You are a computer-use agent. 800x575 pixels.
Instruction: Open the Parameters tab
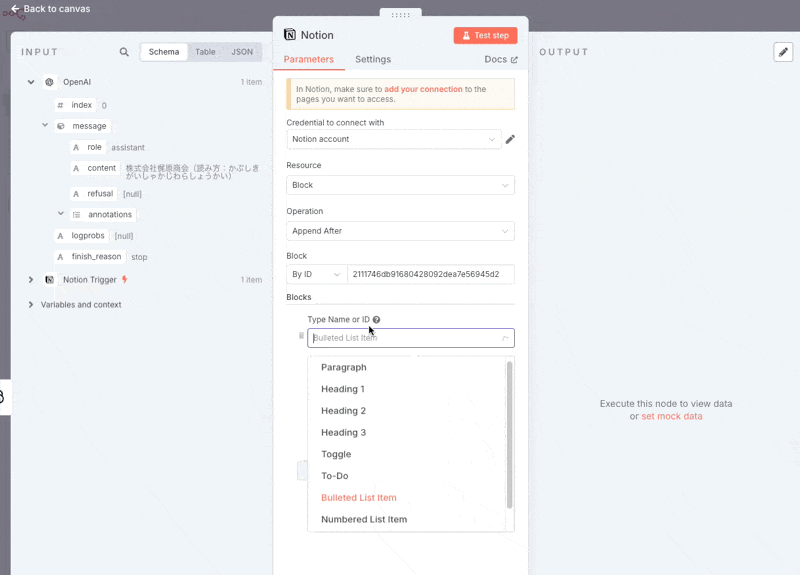tap(309, 59)
